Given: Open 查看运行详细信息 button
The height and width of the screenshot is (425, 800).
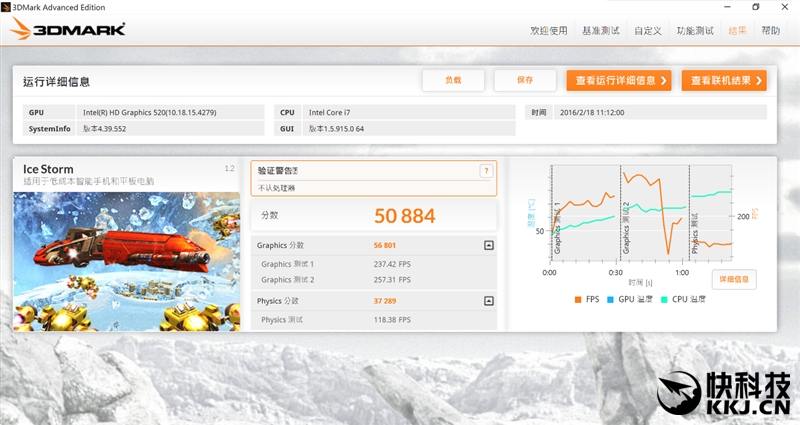Looking at the screenshot, I should click(x=618, y=80).
